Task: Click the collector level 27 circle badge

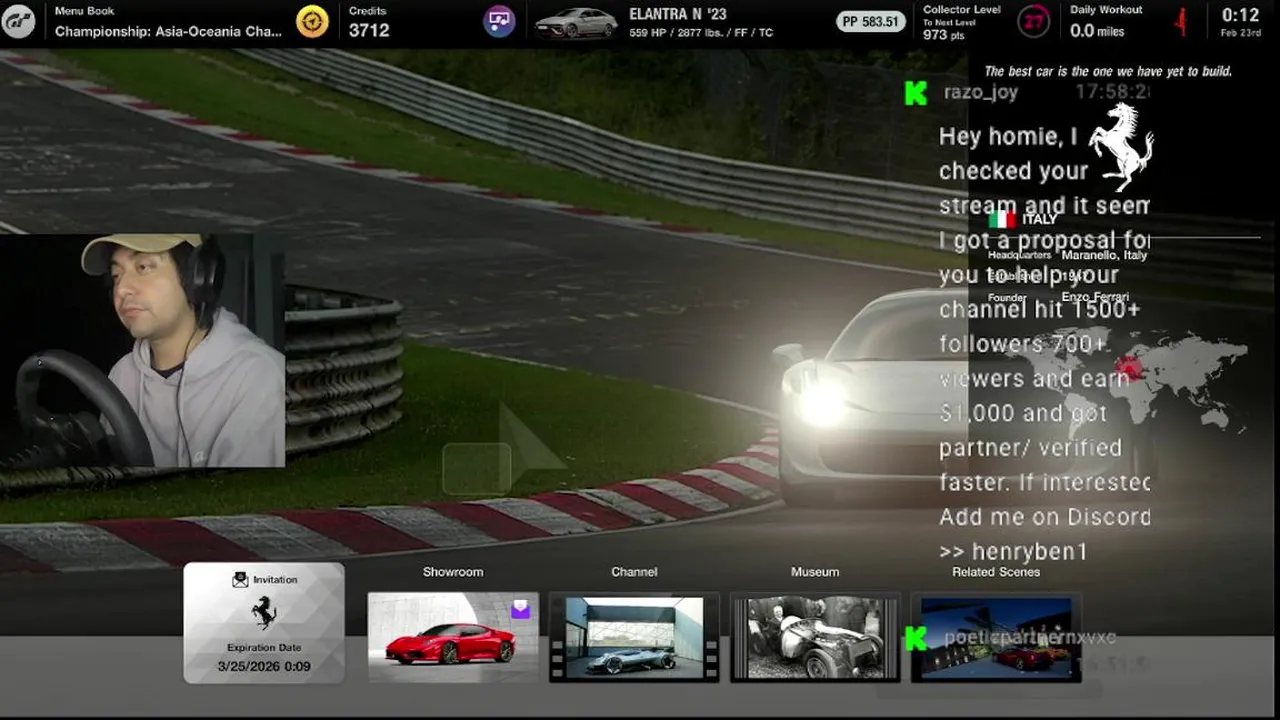Action: point(1034,21)
